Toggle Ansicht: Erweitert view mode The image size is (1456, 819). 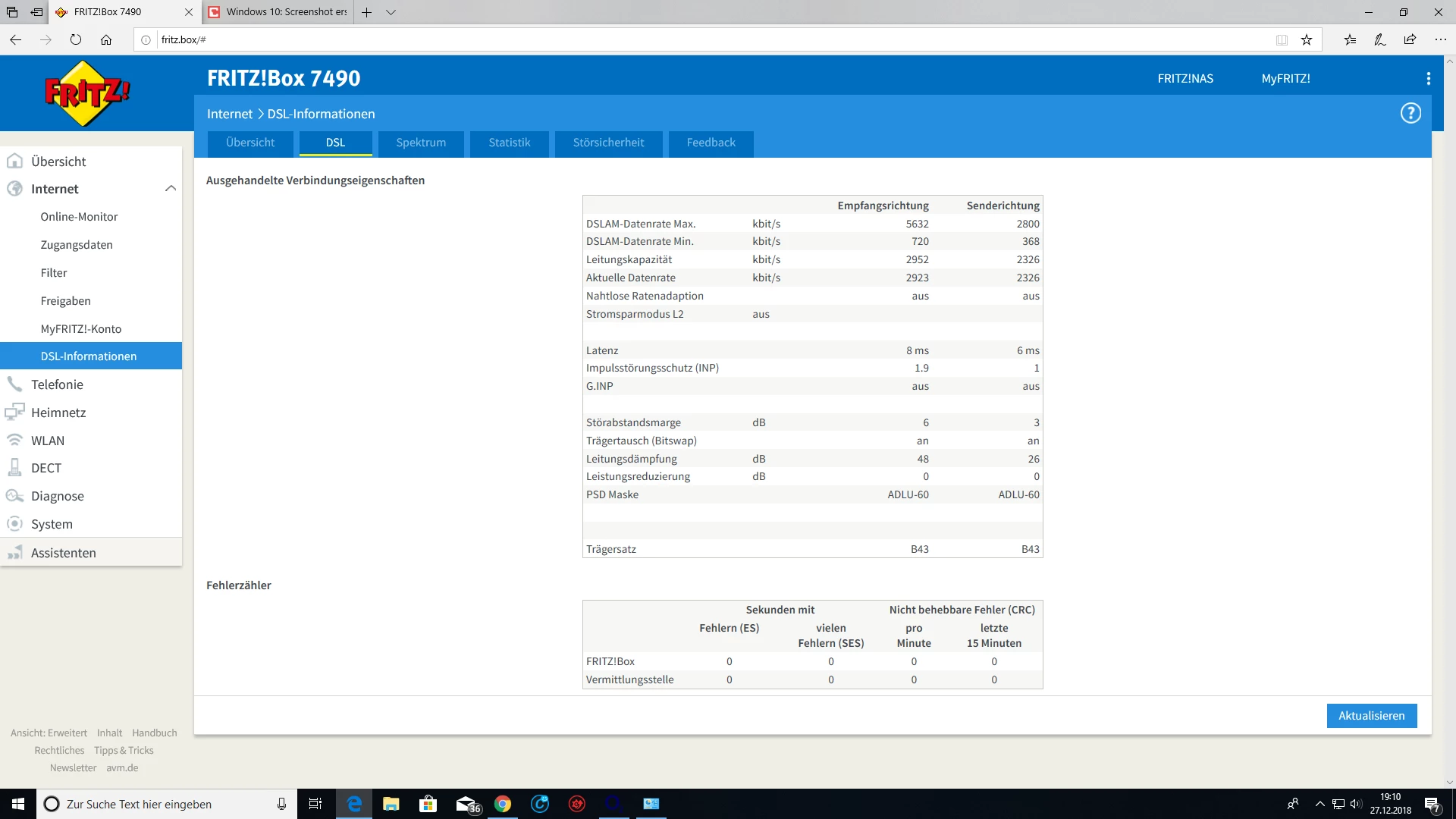click(x=49, y=733)
